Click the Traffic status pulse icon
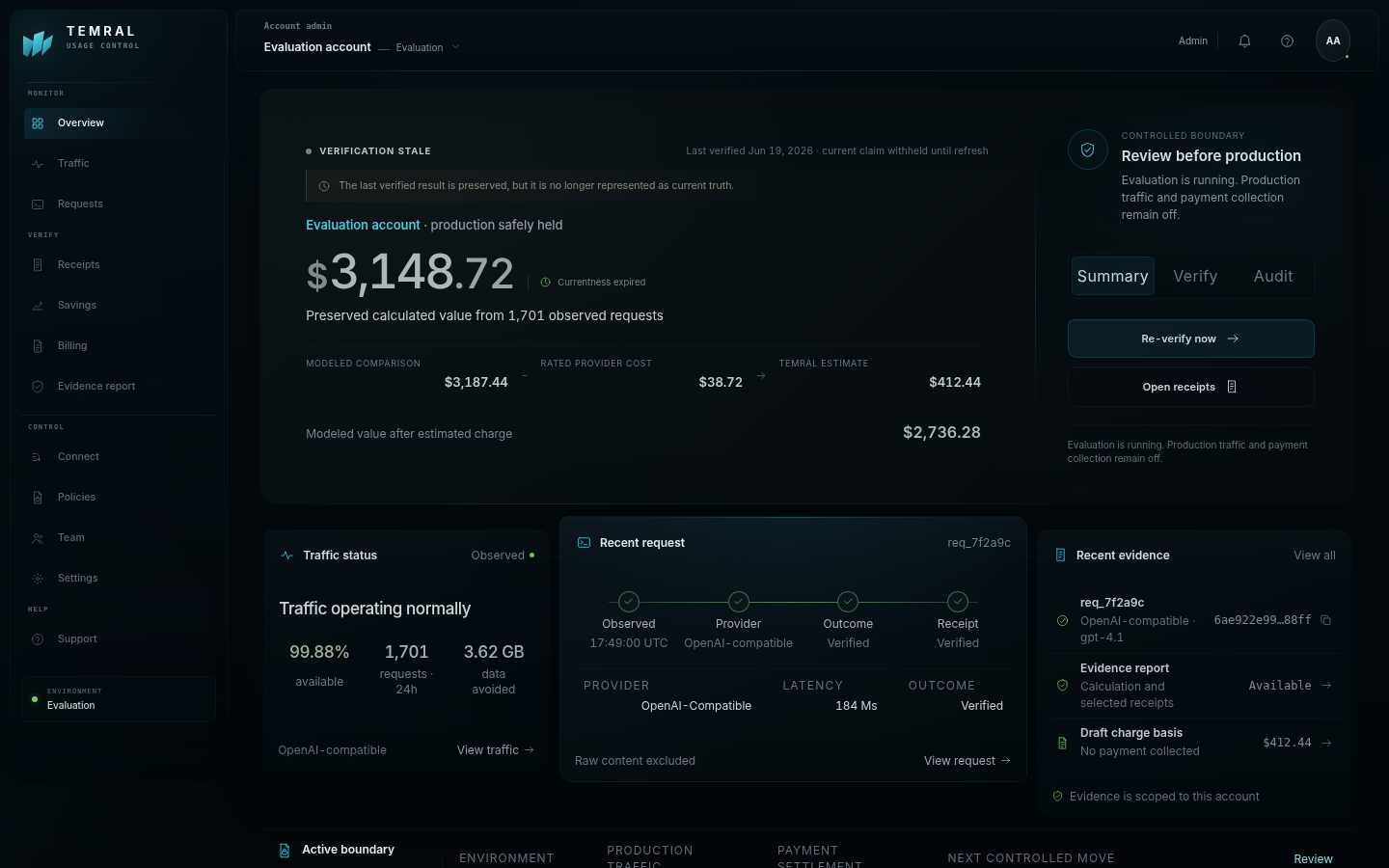The width and height of the screenshot is (1389, 868). pos(286,556)
